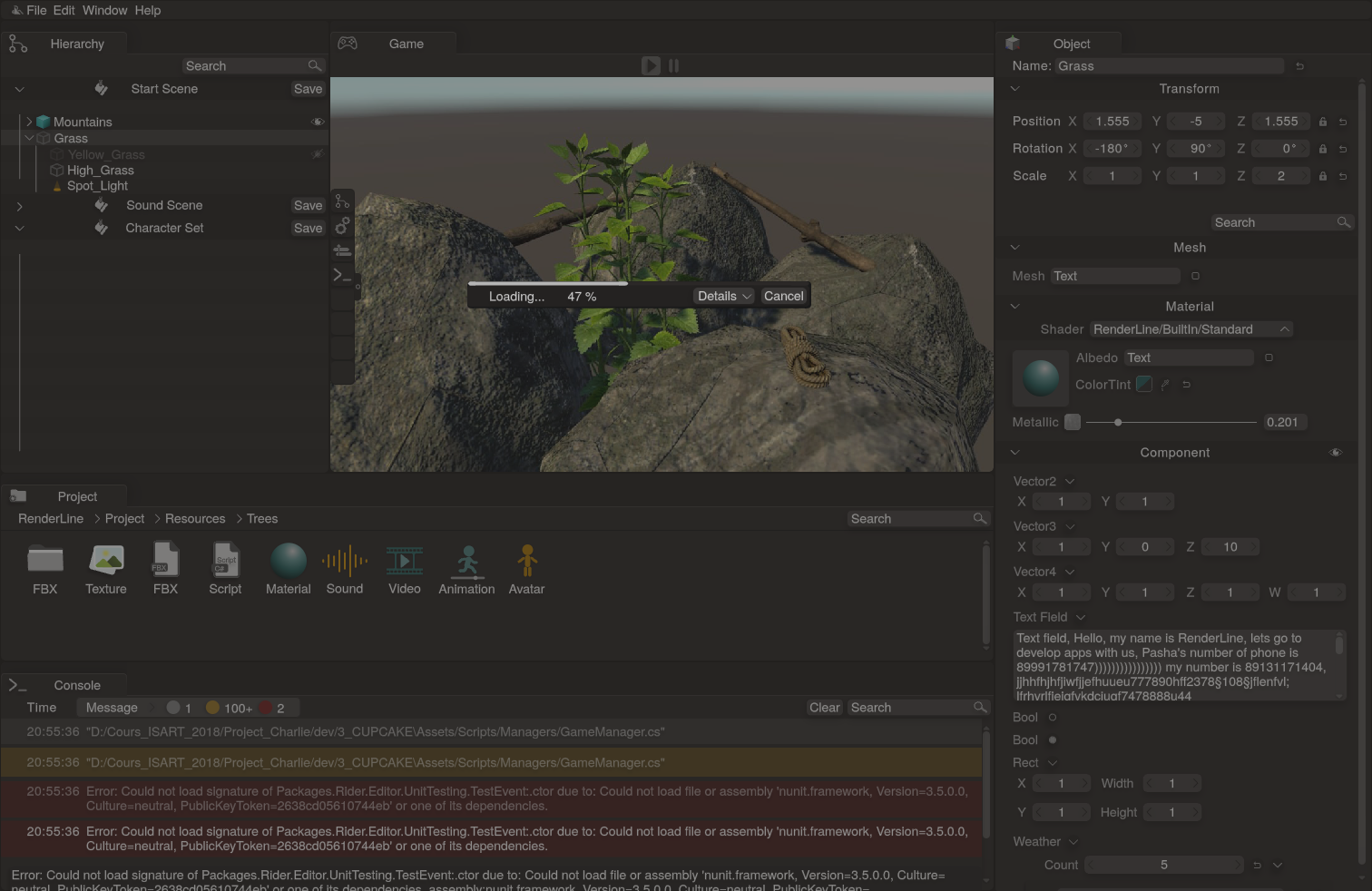This screenshot has width=1372, height=891.
Task: Select the Sound waveform asset
Action: click(x=345, y=562)
